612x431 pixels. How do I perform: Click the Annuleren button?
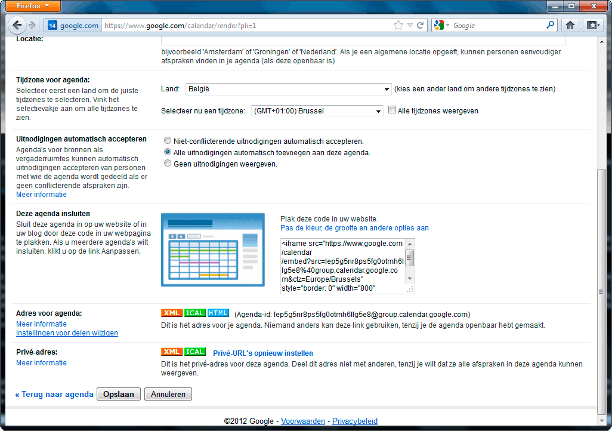click(168, 394)
